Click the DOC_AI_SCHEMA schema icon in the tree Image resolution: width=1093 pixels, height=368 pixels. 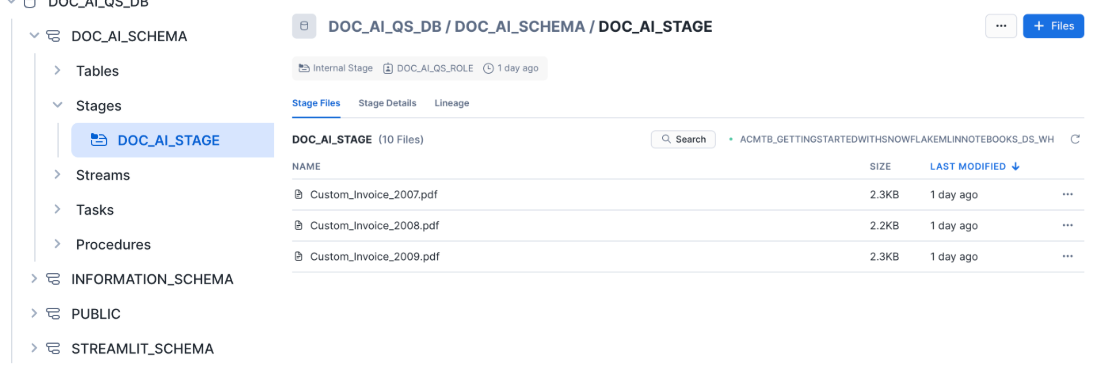(x=53, y=36)
